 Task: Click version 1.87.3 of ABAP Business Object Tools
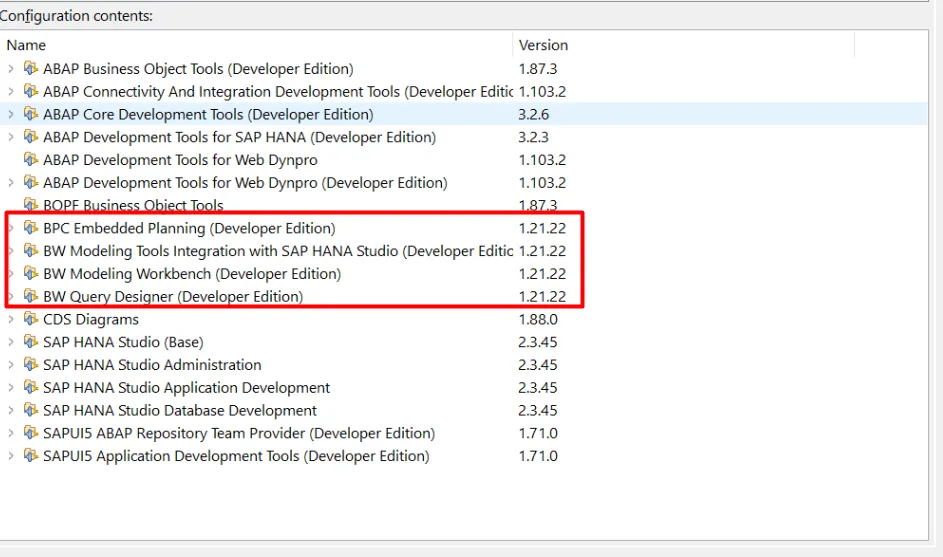(538, 69)
